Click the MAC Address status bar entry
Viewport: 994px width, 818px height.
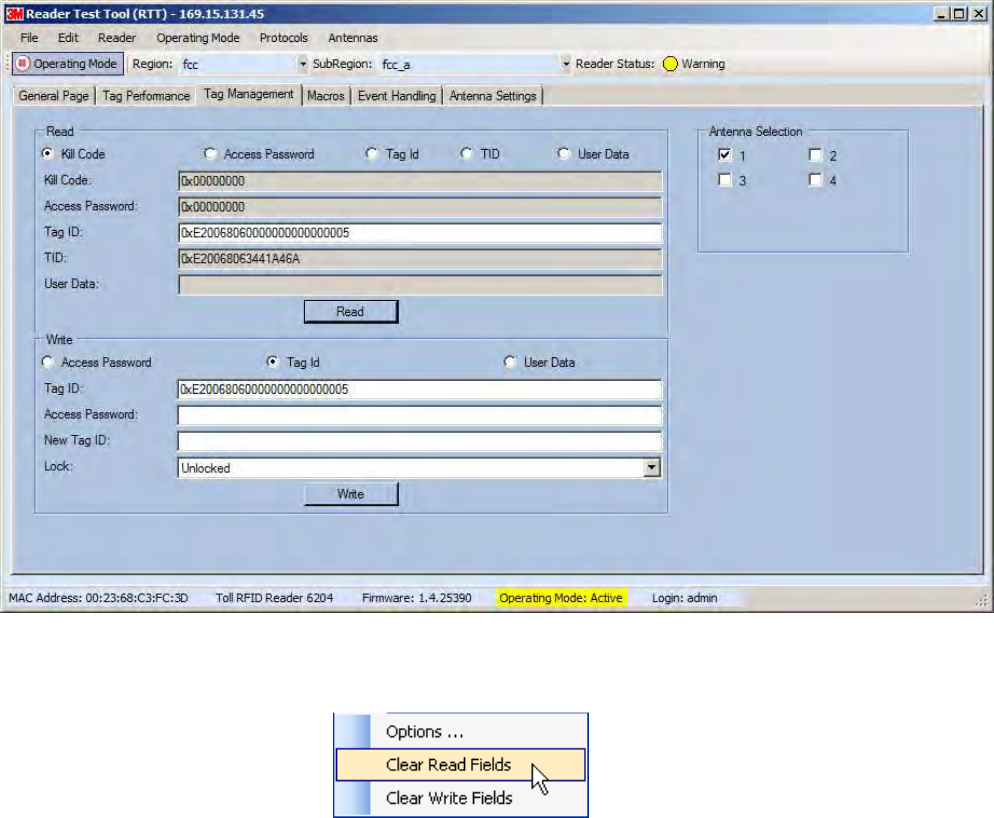pyautogui.click(x=98, y=598)
